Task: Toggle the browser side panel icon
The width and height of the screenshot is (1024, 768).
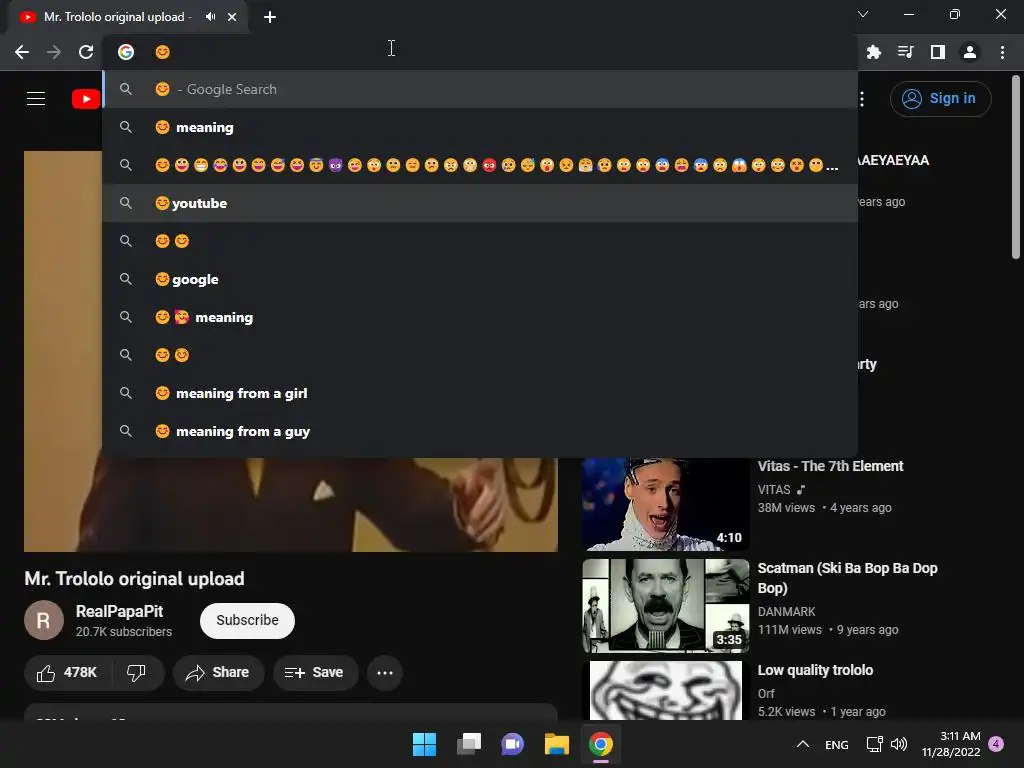Action: click(x=938, y=52)
